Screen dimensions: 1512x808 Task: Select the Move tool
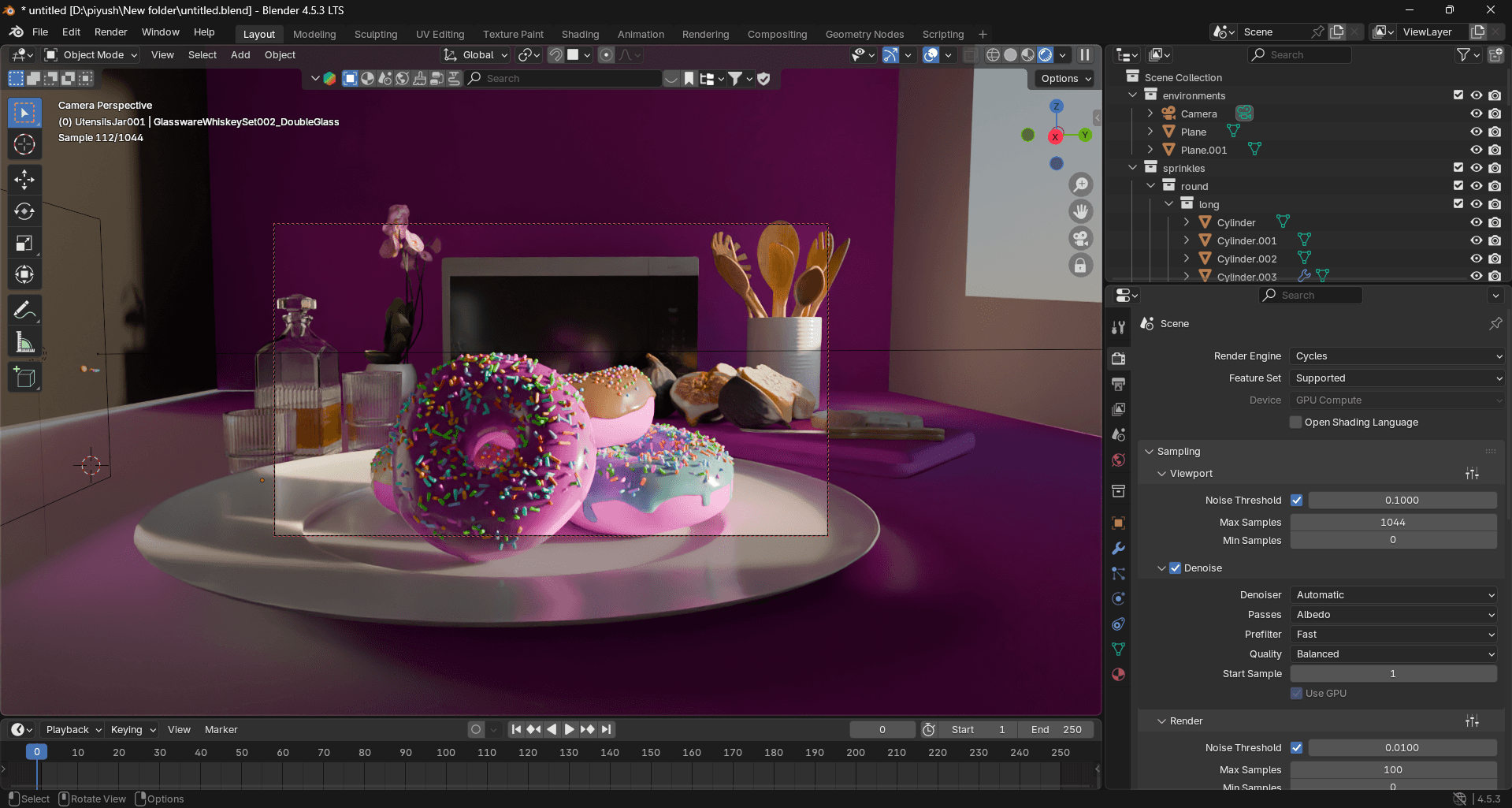tap(24, 180)
